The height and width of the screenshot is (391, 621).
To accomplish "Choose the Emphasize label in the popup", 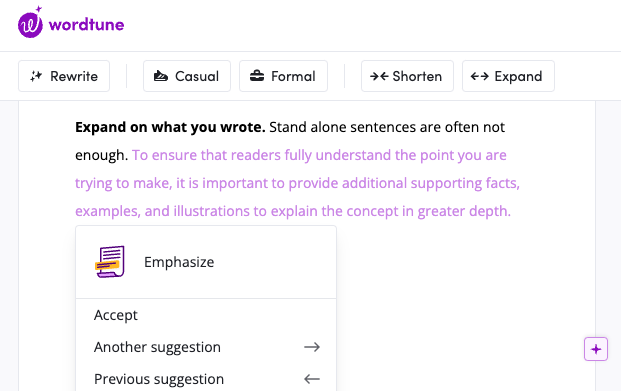I will point(179,262).
